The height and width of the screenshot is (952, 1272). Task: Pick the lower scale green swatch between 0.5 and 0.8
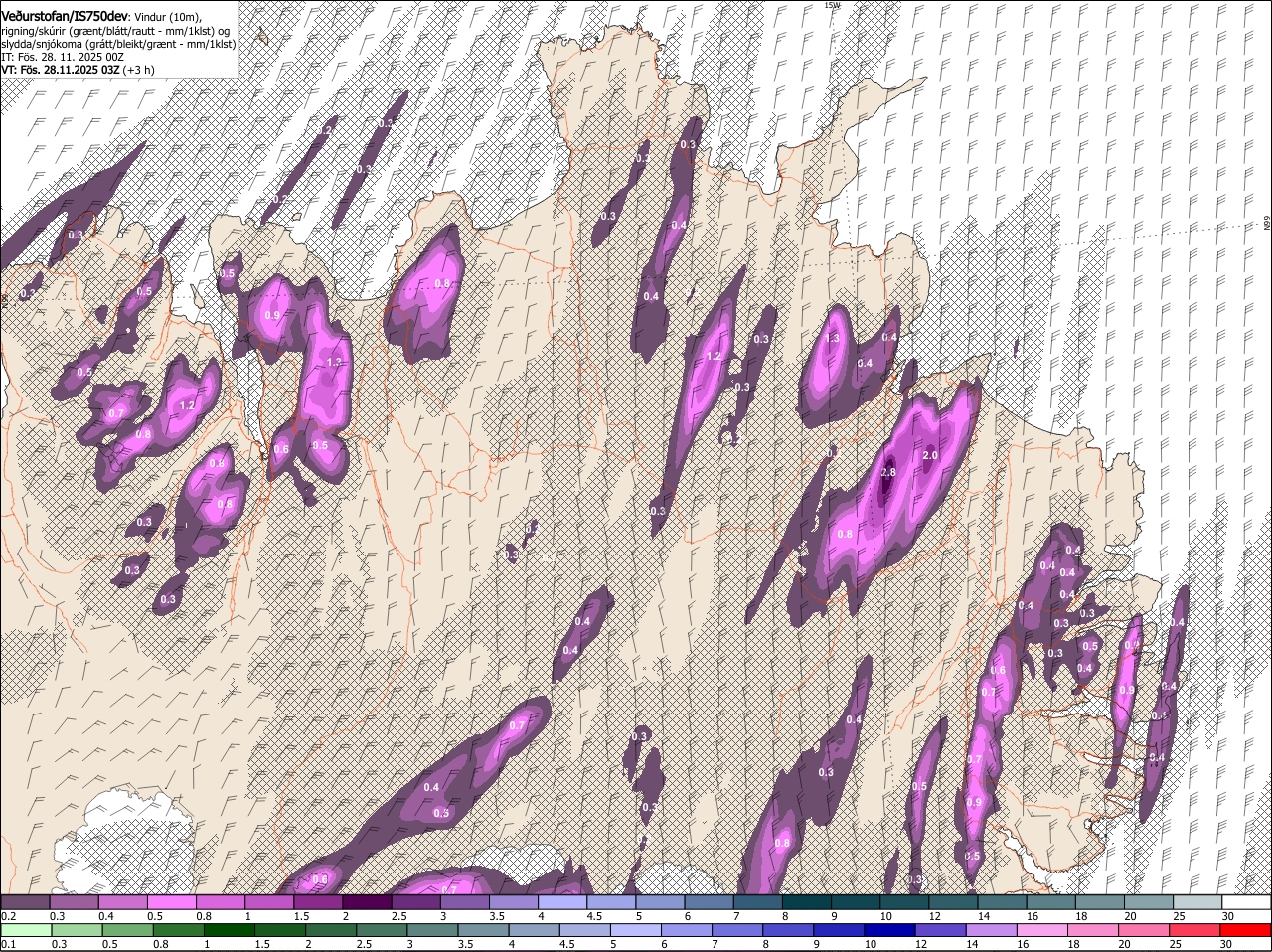127,930
